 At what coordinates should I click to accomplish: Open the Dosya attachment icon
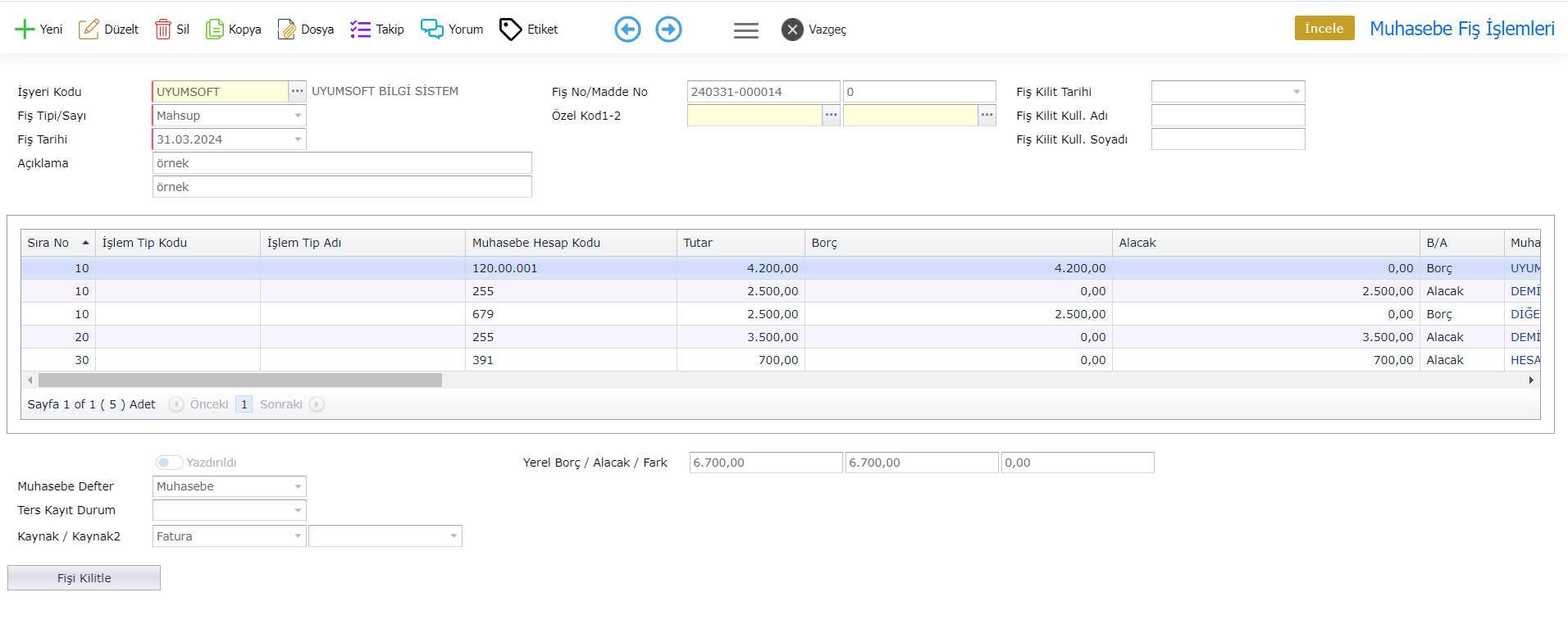pos(286,30)
